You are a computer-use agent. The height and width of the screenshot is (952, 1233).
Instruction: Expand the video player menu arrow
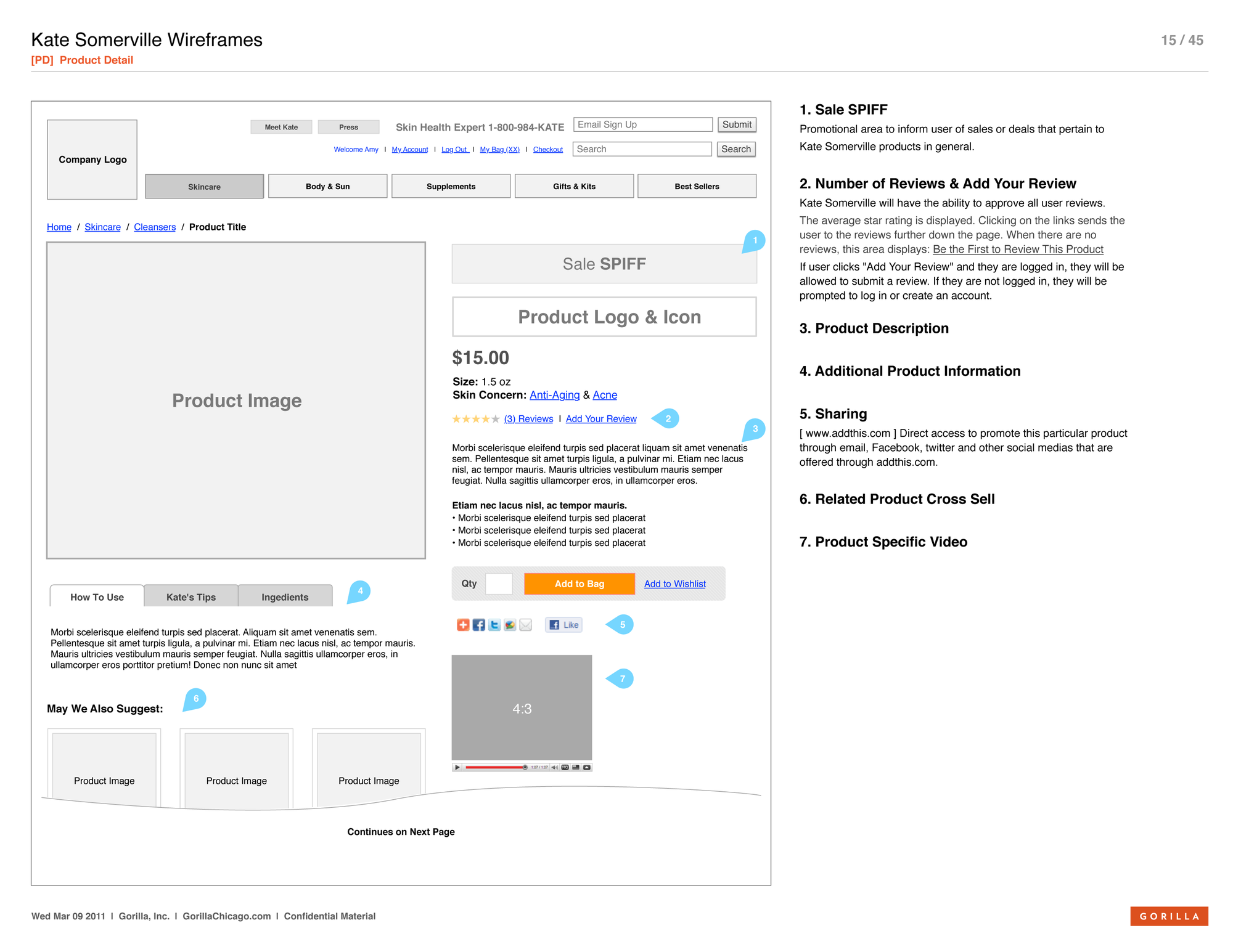click(587, 767)
